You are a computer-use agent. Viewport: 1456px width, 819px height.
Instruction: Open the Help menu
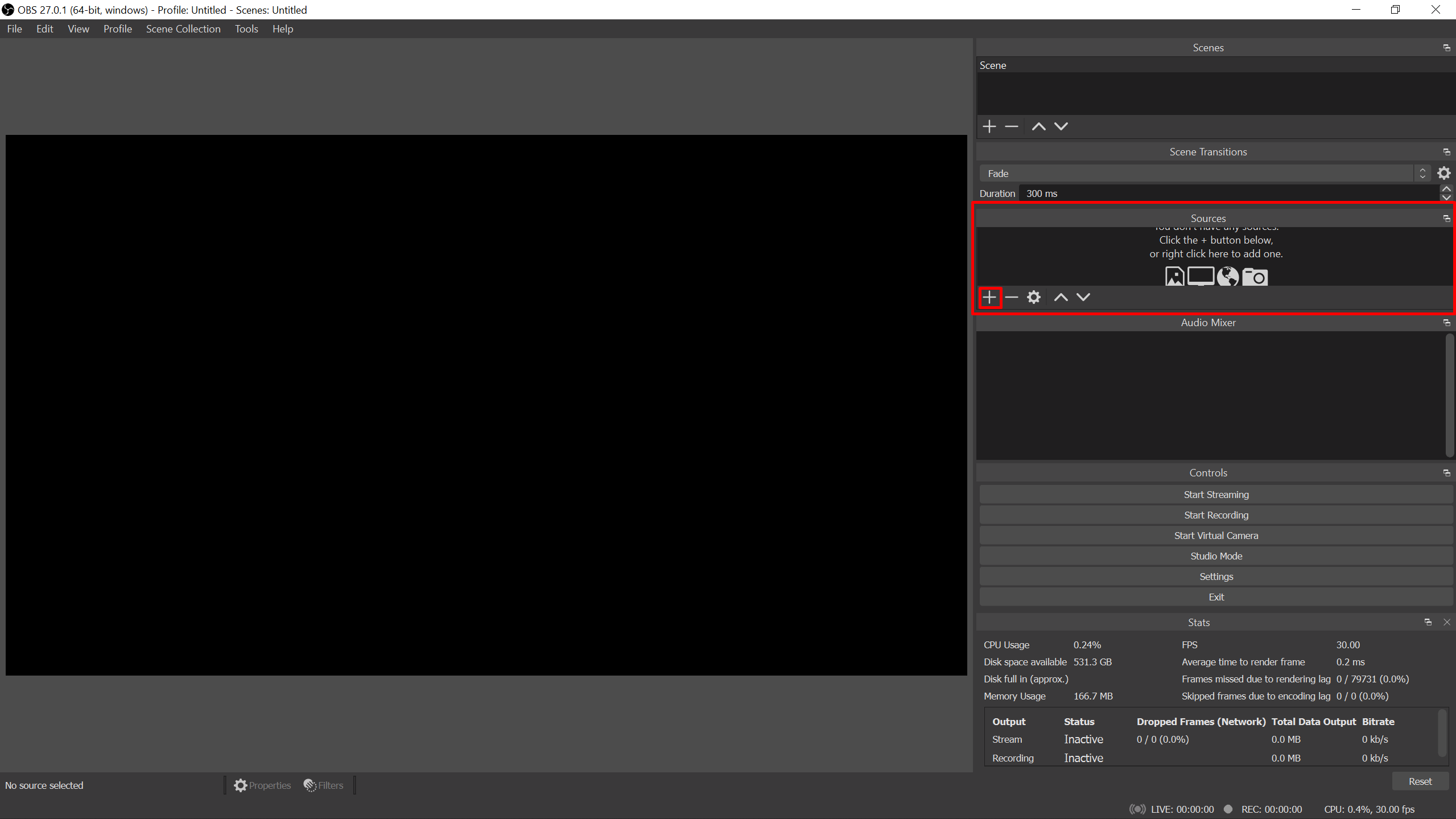[x=283, y=29]
